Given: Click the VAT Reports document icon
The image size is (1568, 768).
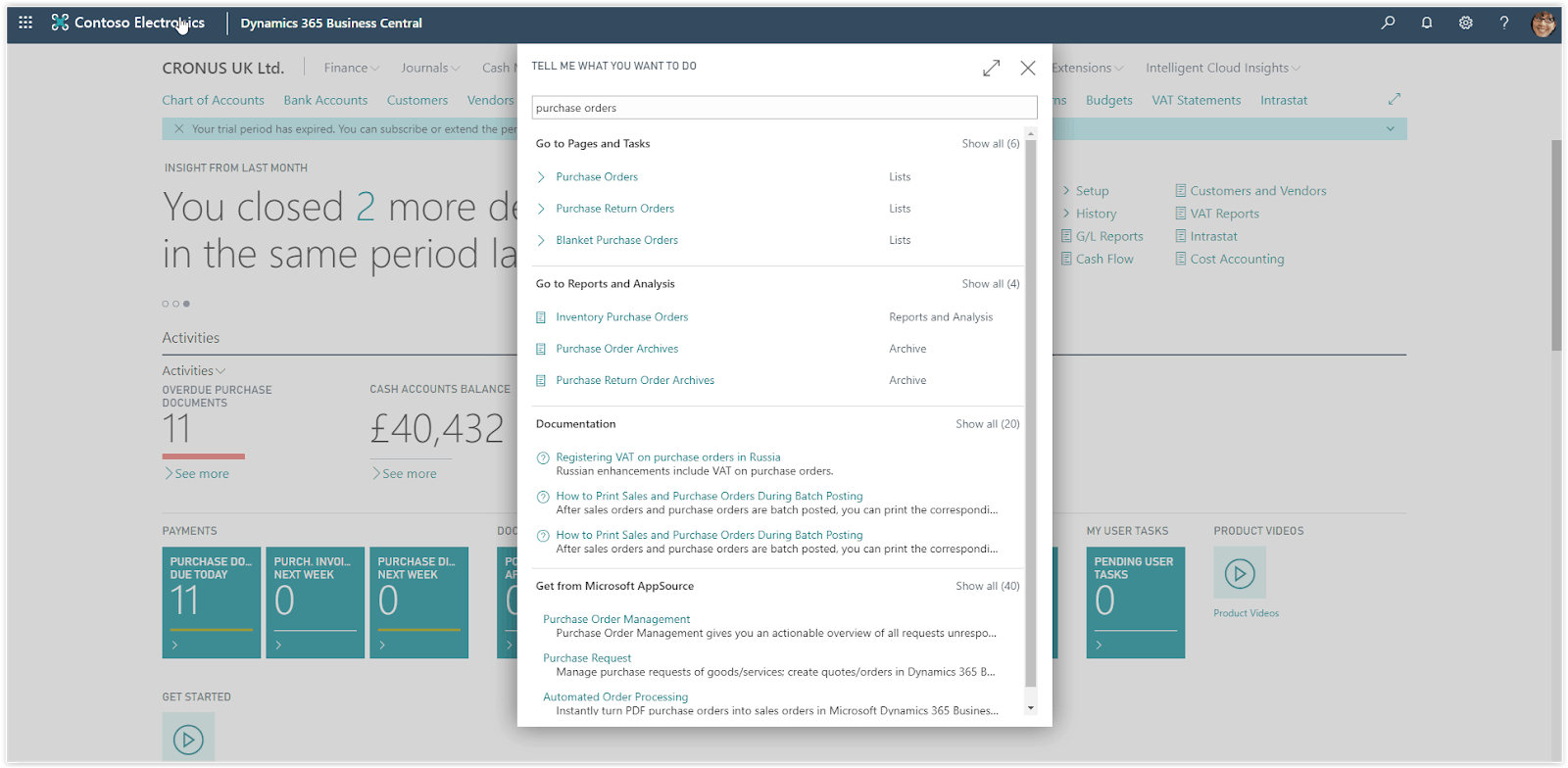Looking at the screenshot, I should click(1181, 214).
